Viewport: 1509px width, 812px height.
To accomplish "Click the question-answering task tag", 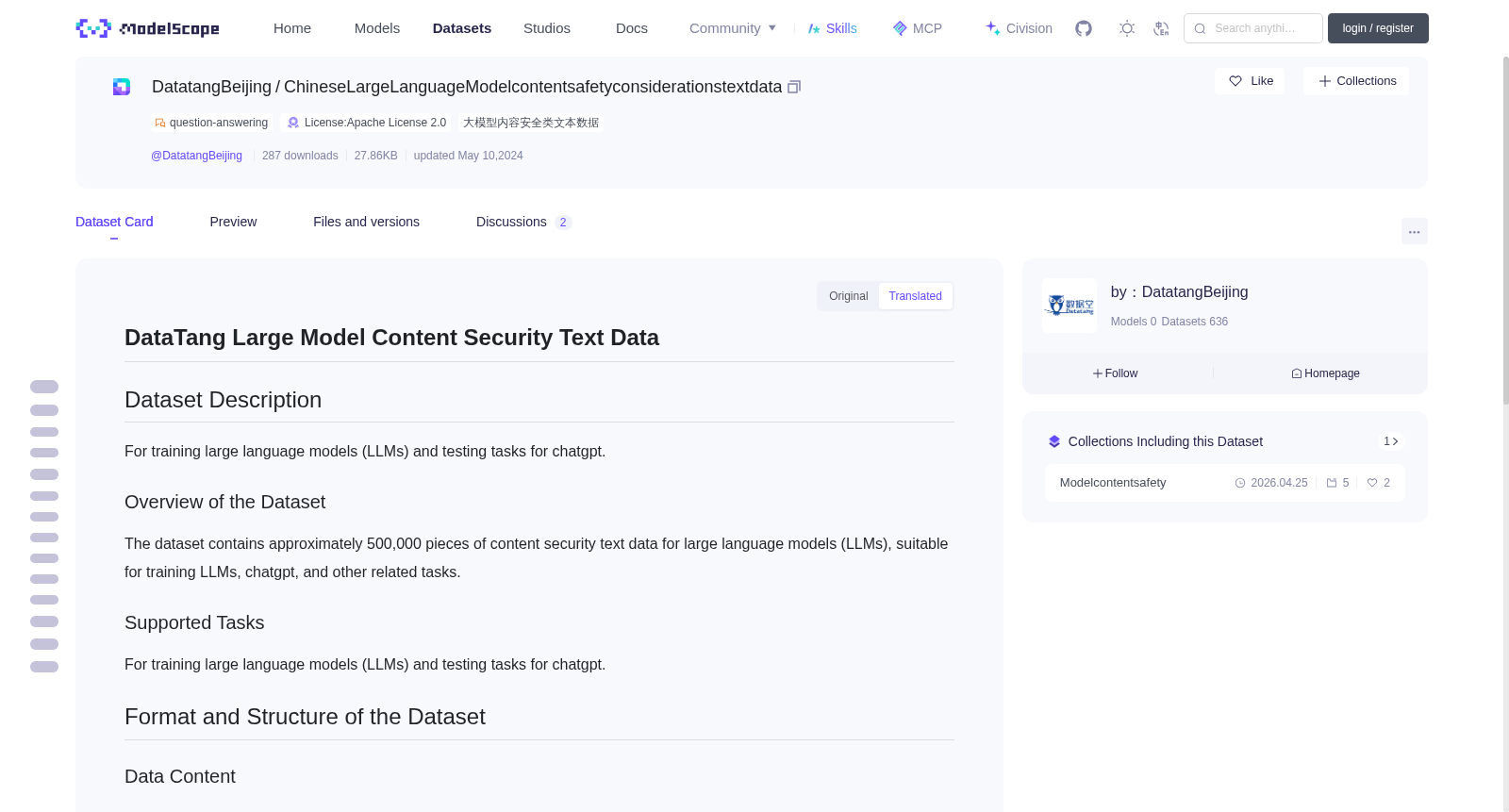I will click(x=211, y=123).
